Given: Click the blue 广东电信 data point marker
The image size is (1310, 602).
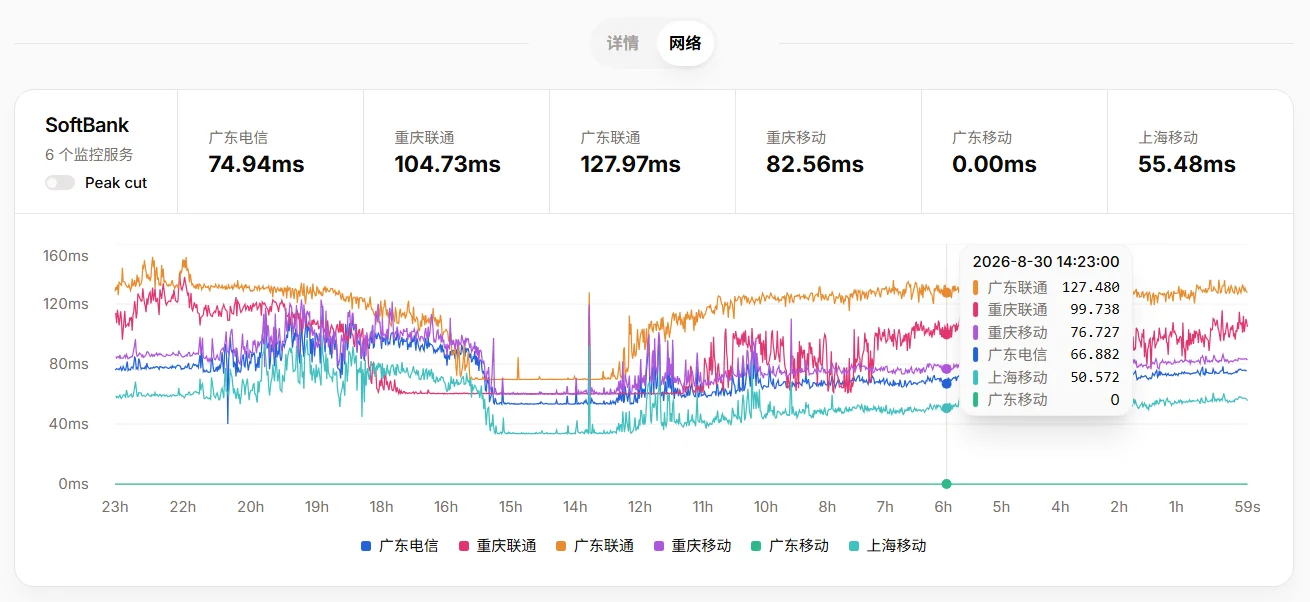Looking at the screenshot, I should pos(946,383).
